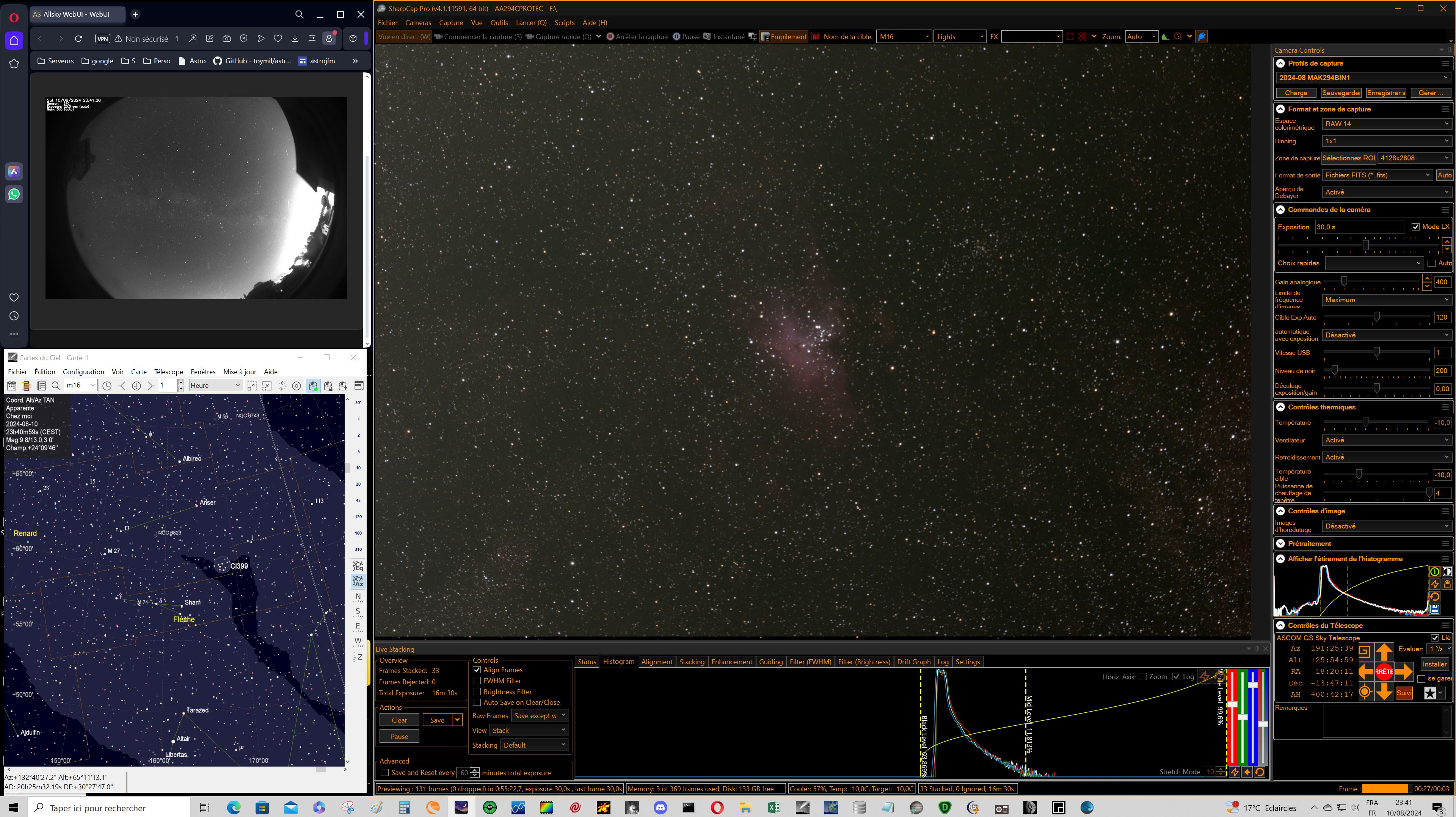
Task: Click the telescope slew down arrow
Action: 1384,691
